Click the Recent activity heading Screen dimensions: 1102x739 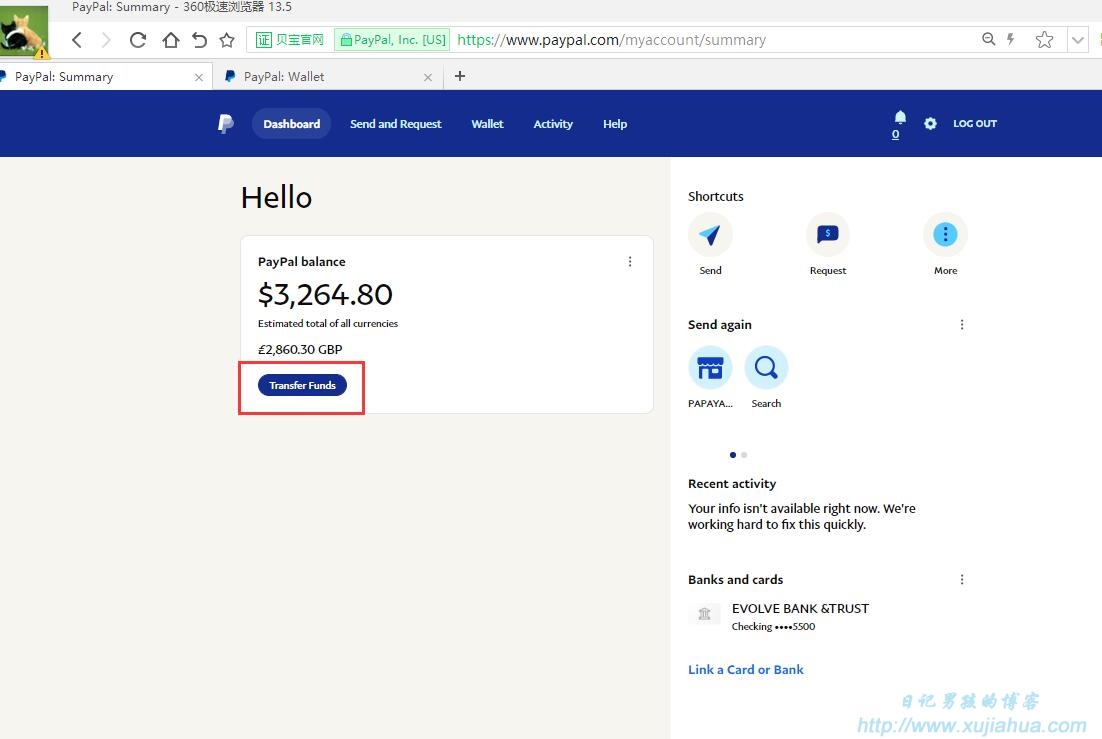732,484
